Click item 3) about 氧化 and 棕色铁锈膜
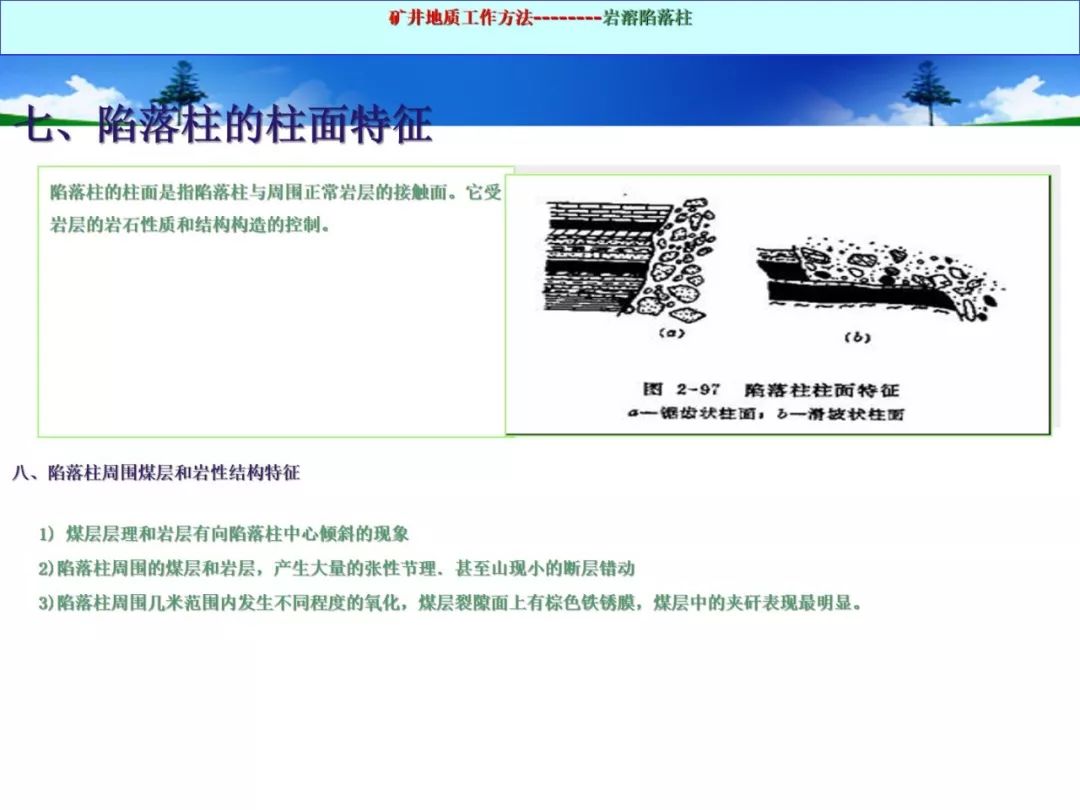This screenshot has height=810, width=1080. [x=450, y=603]
